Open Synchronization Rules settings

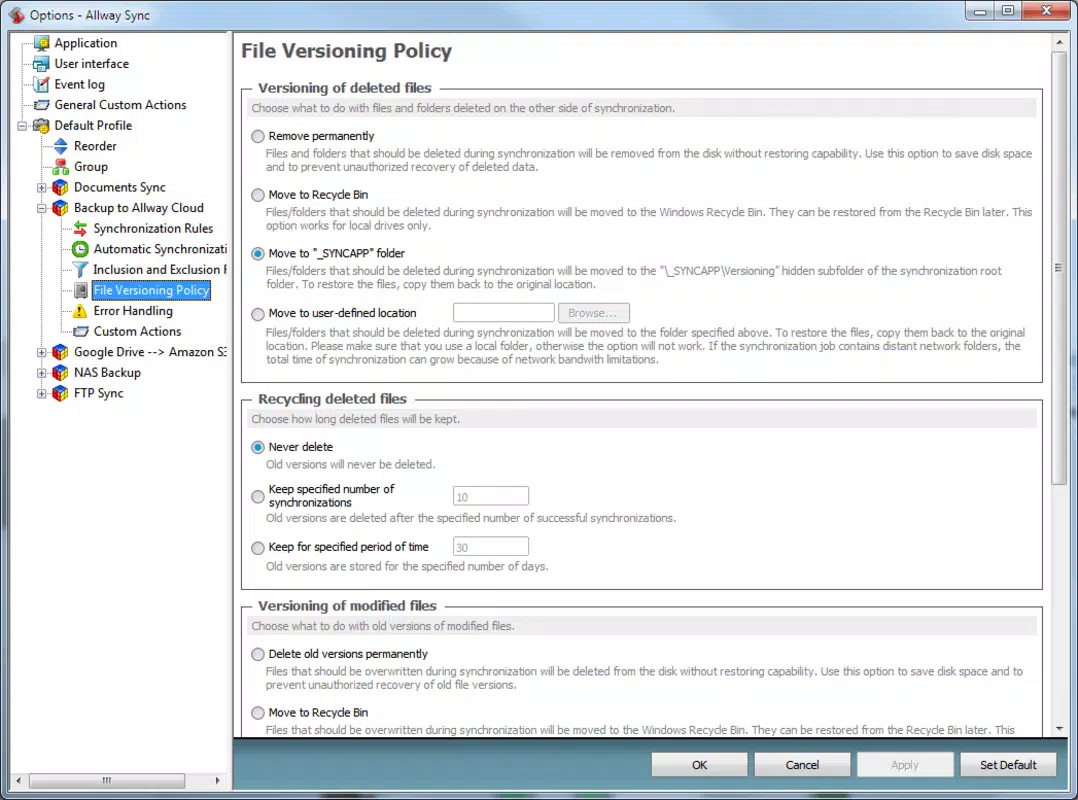(x=153, y=228)
